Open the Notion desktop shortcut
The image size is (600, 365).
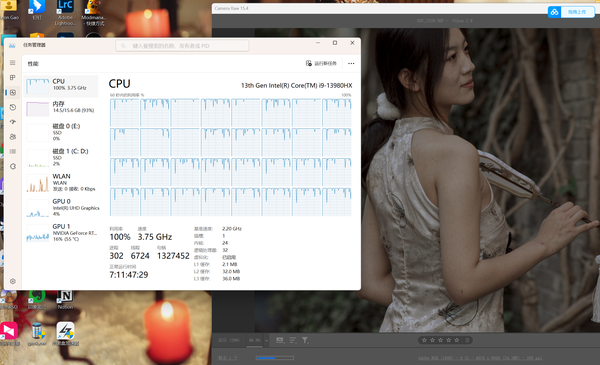coord(65,300)
